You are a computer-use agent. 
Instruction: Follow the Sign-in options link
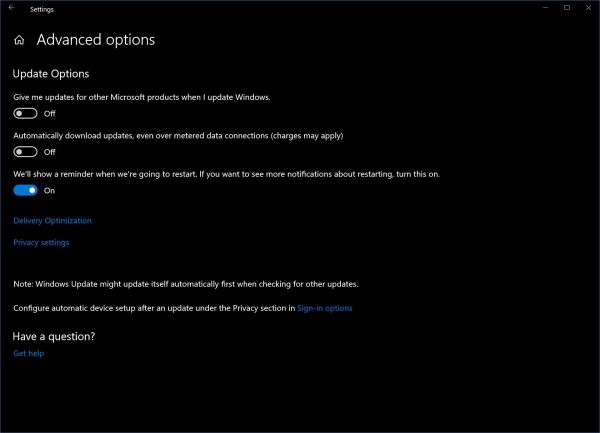[325, 308]
